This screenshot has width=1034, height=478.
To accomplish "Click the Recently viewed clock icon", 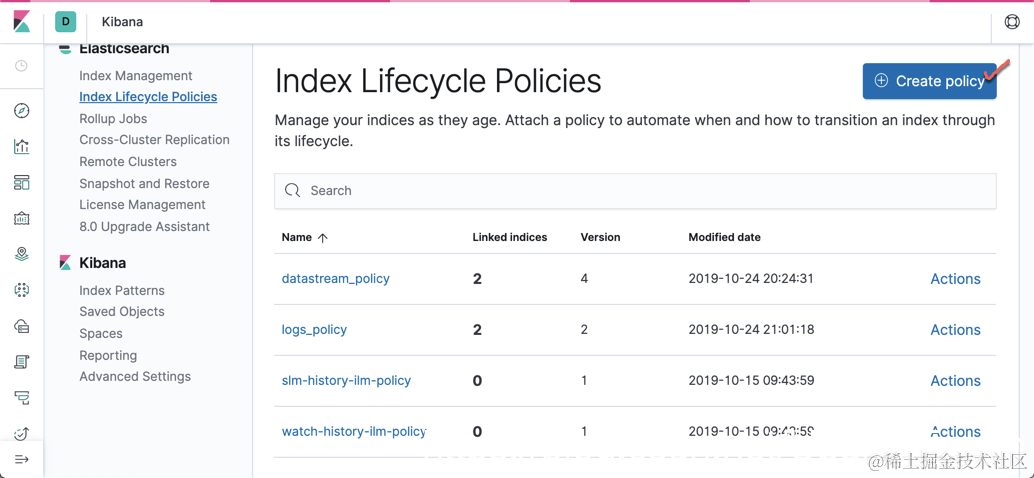I will coord(22,66).
